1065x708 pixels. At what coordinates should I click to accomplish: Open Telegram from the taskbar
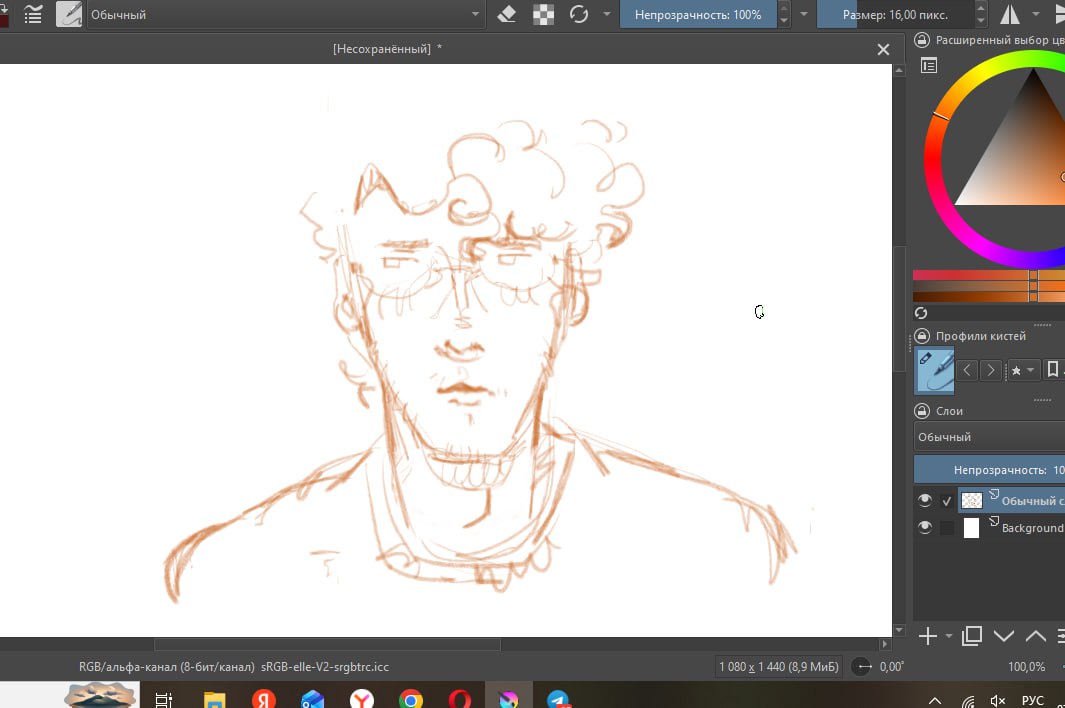[x=558, y=700]
